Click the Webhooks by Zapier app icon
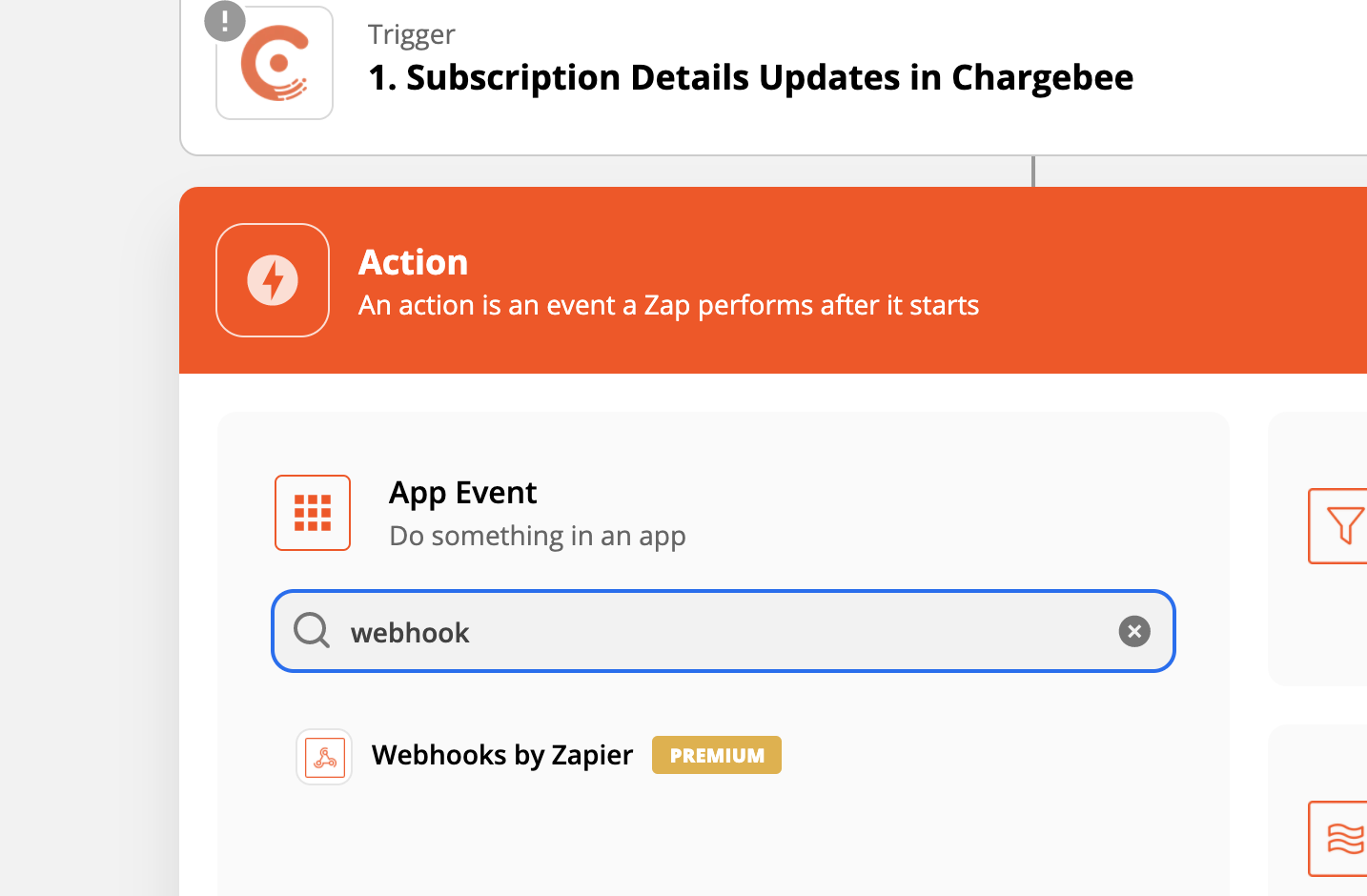 click(x=324, y=757)
